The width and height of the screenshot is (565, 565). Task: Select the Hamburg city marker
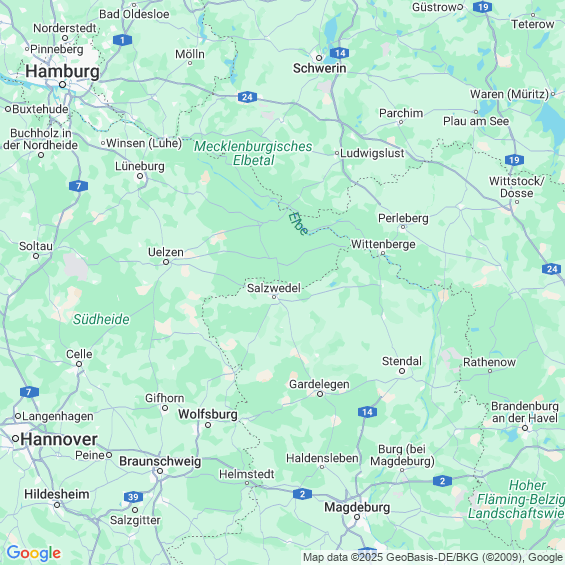(62, 85)
